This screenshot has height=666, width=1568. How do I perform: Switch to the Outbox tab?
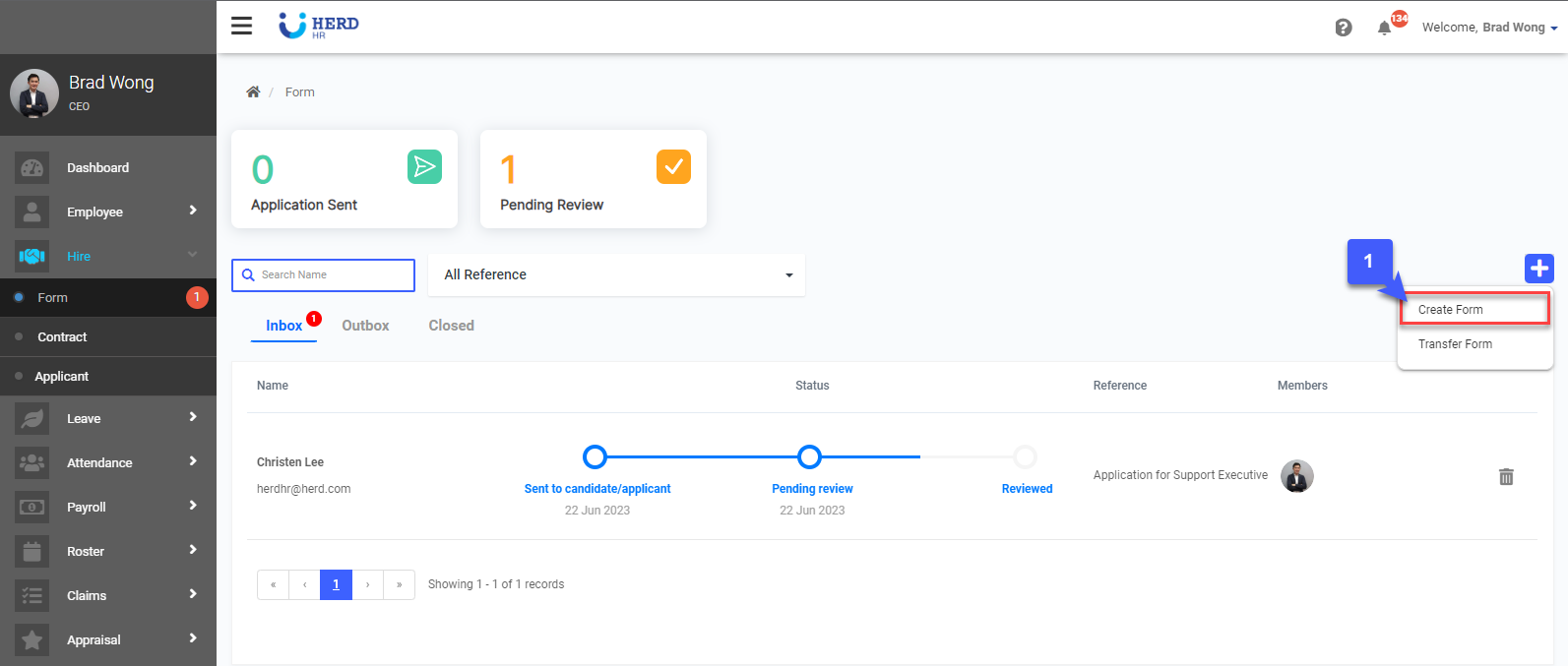[x=365, y=326]
